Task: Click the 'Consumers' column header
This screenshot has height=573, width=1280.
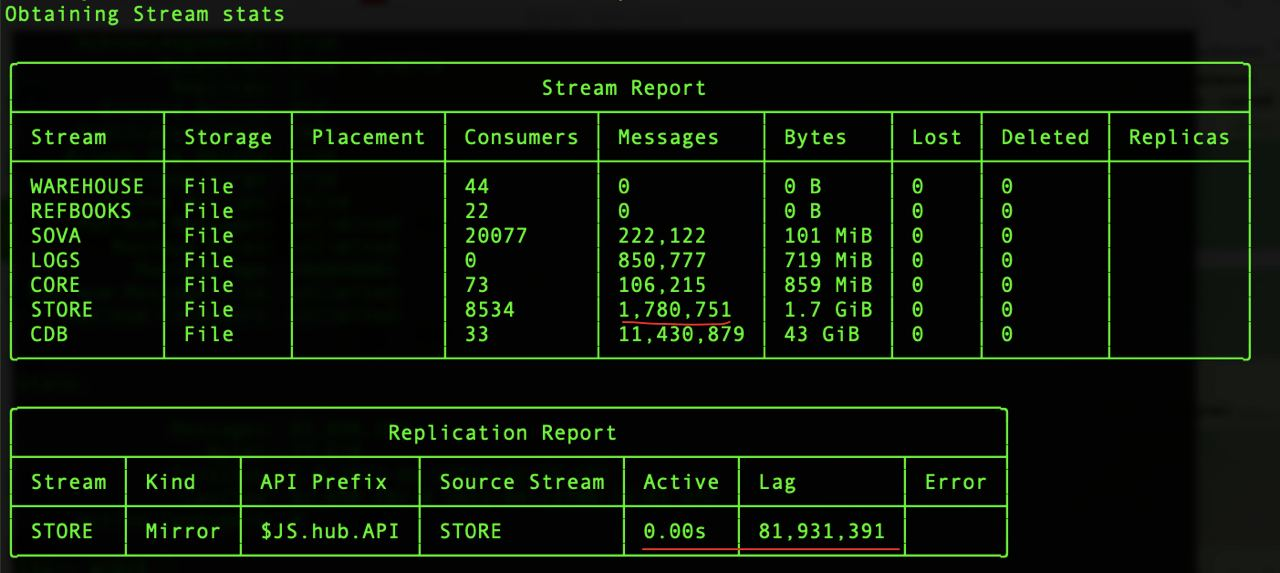Action: pyautogui.click(x=521, y=137)
